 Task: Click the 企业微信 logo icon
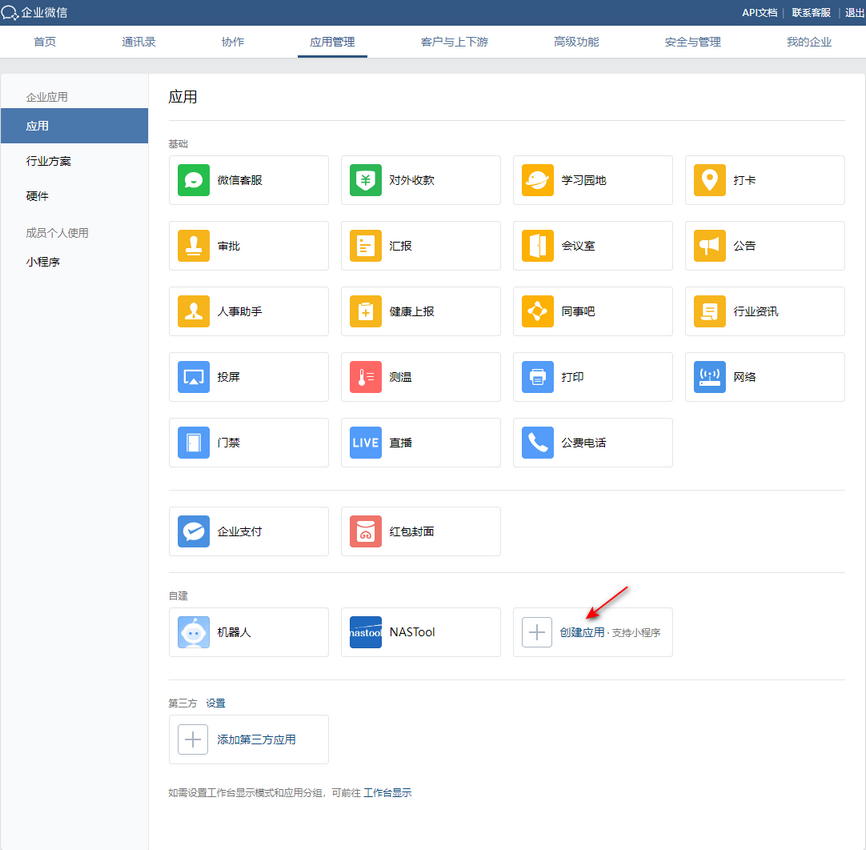coord(9,12)
